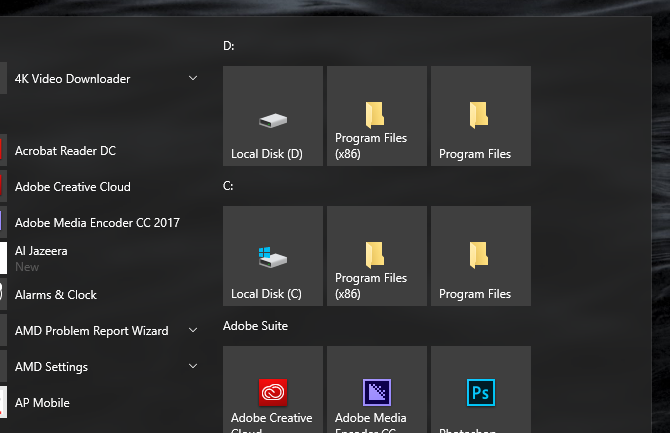Launch Adobe Media Encoder CC tile
Viewport: 670px width, 433px height.
click(x=376, y=389)
